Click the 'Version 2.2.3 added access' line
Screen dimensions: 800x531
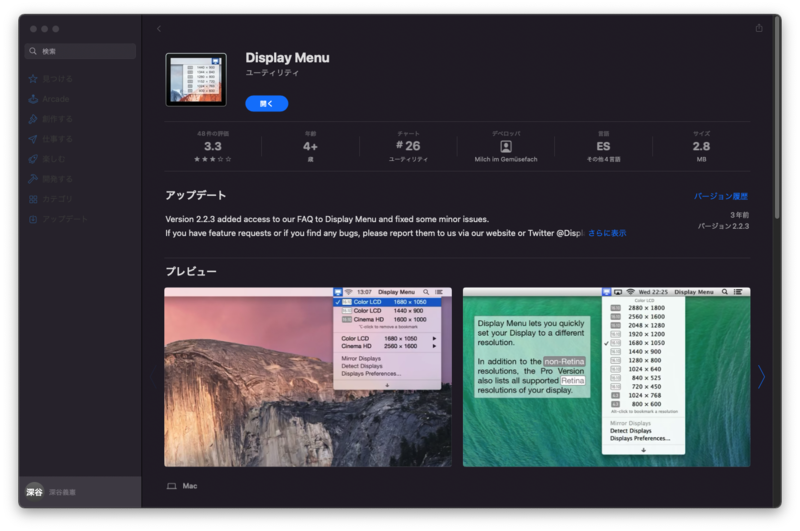coord(327,219)
